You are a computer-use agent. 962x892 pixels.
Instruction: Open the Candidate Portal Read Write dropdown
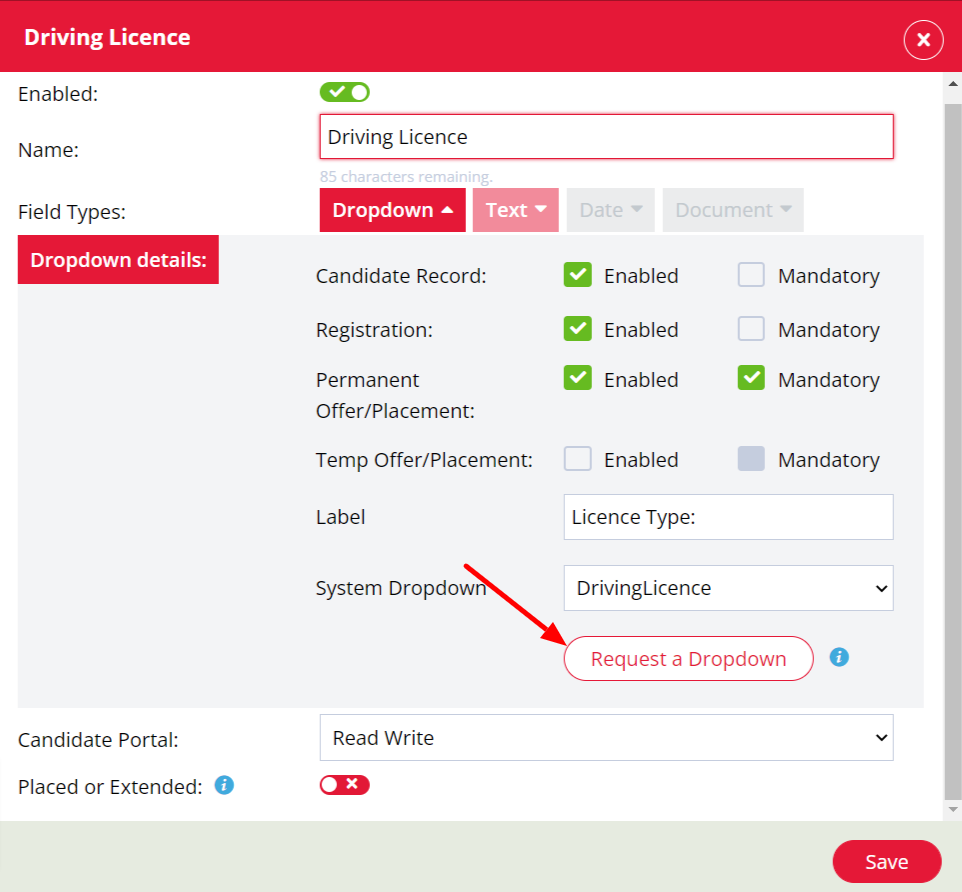point(606,737)
